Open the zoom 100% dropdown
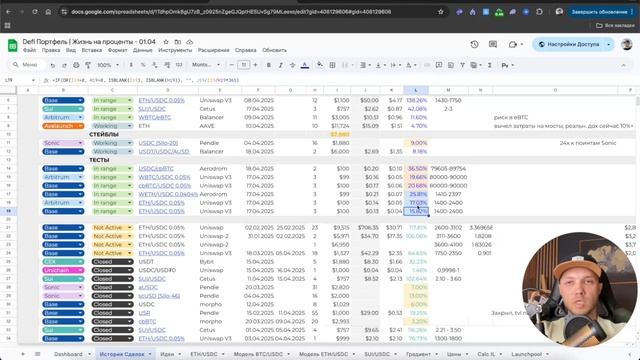640x360 pixels. (108, 65)
